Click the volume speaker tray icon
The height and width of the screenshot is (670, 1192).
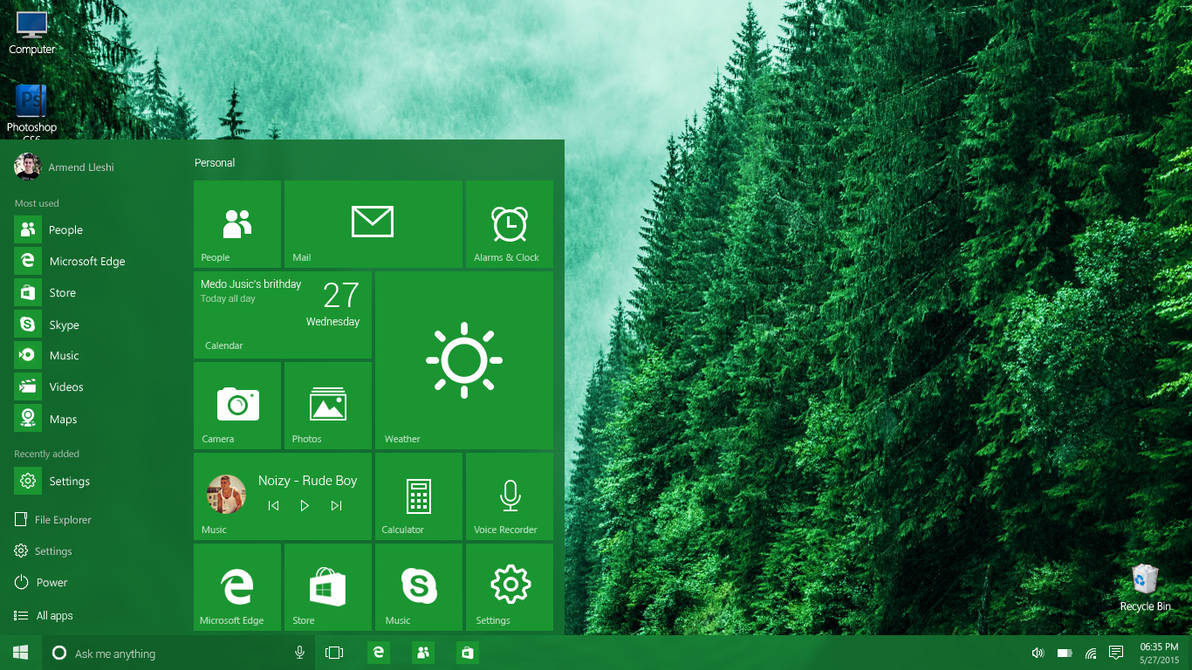(x=1038, y=653)
